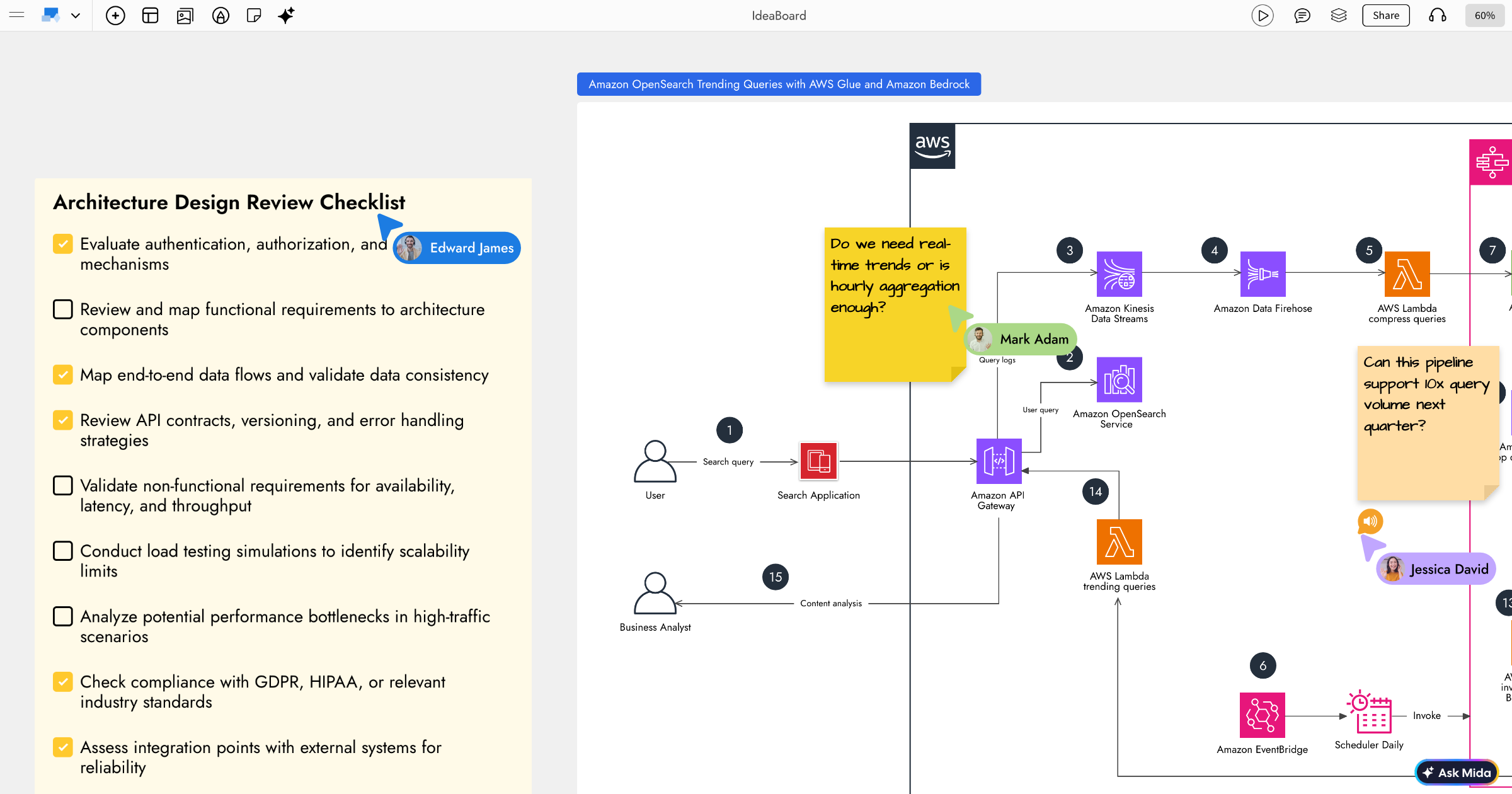Select the Amazon Kinesis Data Streams icon
The width and height of the screenshot is (1512, 794).
coord(1120,274)
